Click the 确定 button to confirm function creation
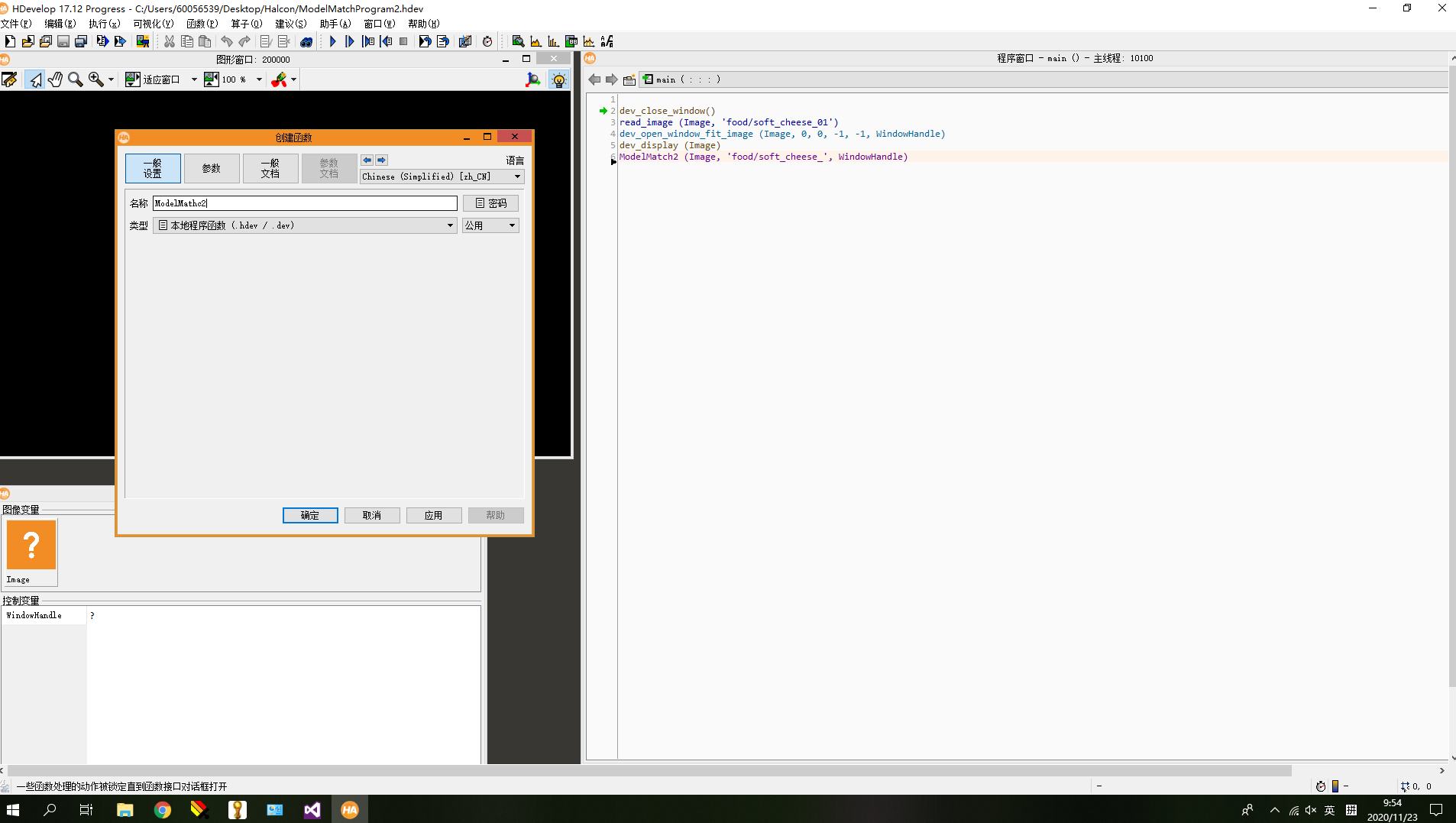 coord(310,515)
